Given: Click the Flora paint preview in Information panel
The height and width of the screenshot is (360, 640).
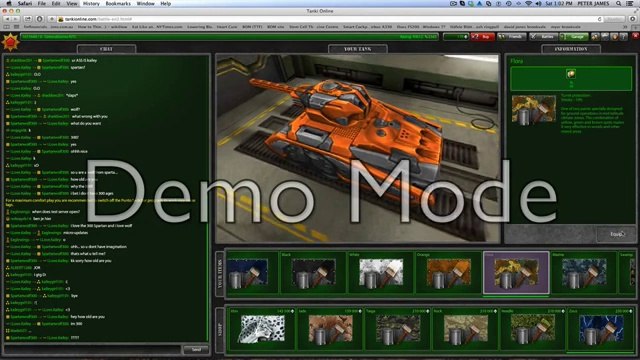Looking at the screenshot, I should [x=533, y=110].
